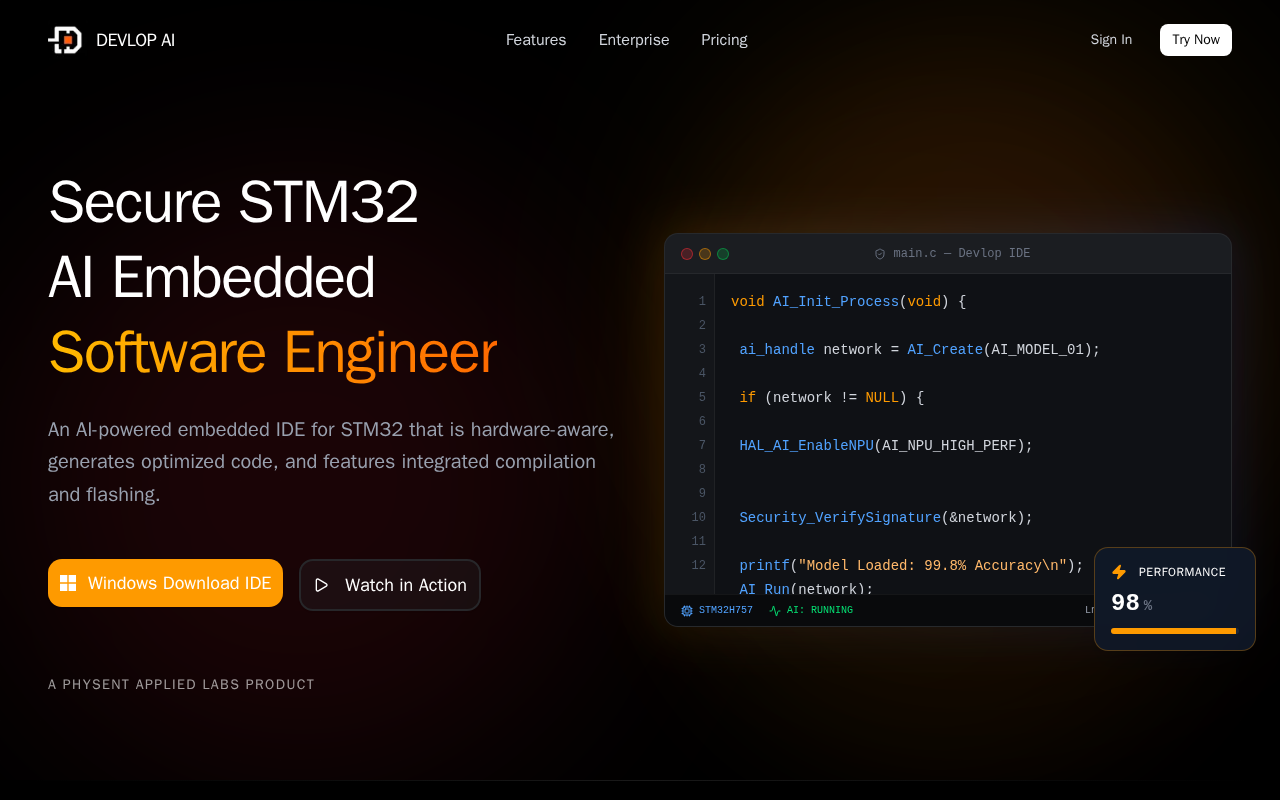Click the STM32H757 status bar label
The image size is (1280, 800).
click(726, 610)
